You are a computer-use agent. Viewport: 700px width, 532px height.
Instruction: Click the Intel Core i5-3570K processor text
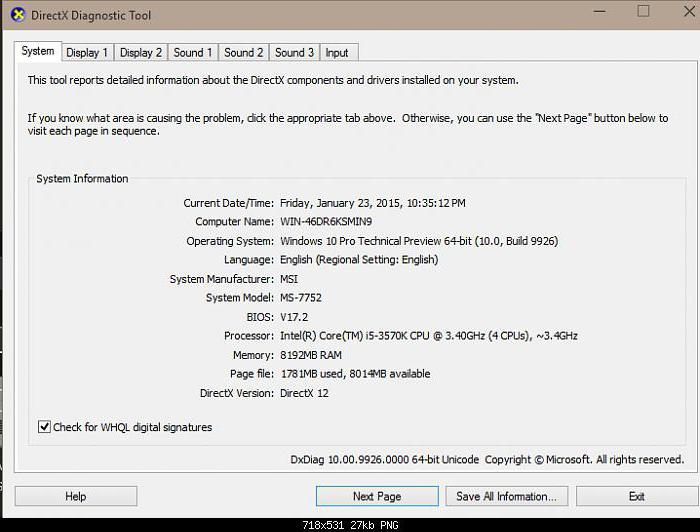coord(429,336)
